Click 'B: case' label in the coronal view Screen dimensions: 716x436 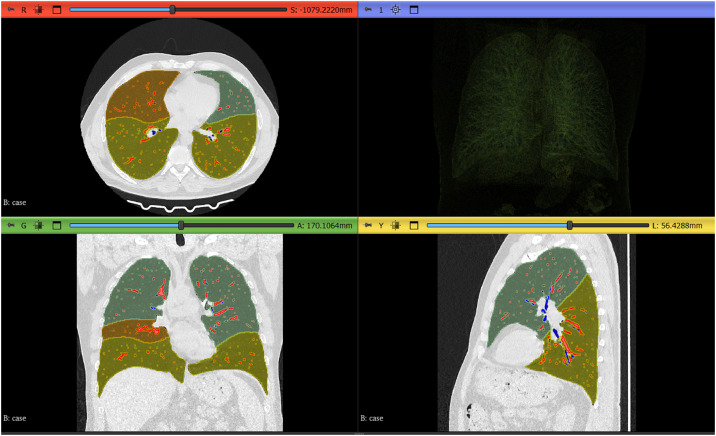[x=15, y=418]
